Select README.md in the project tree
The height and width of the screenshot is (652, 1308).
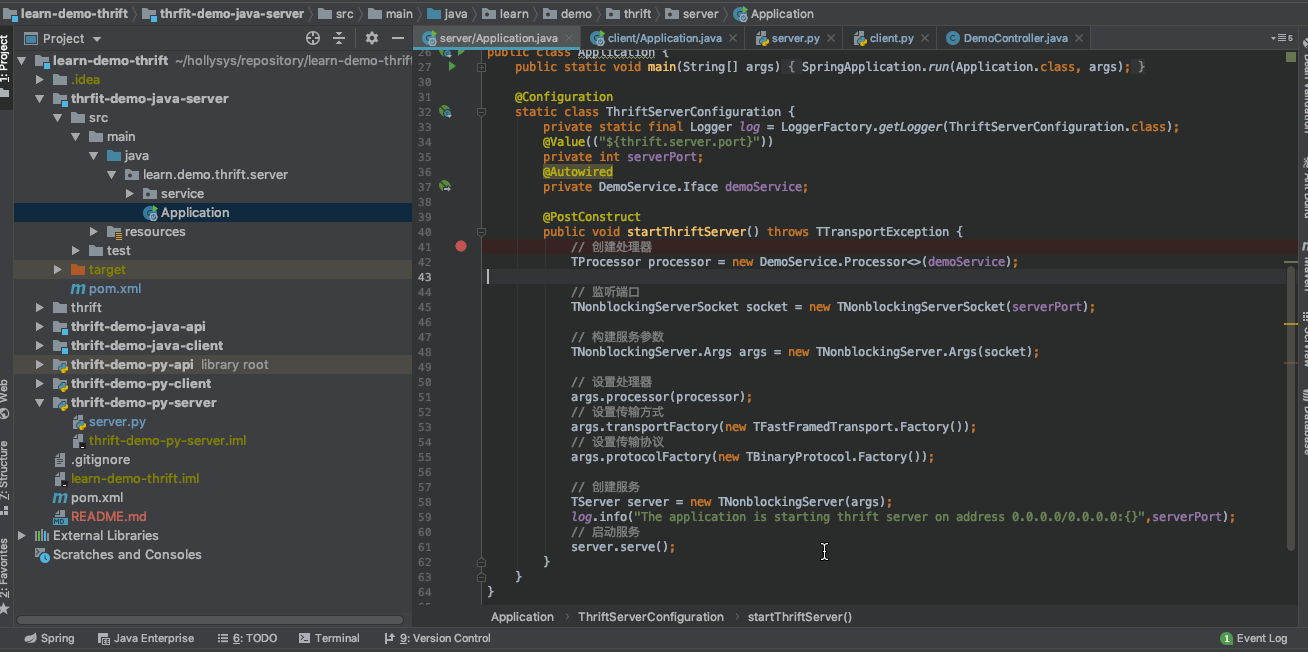[108, 517]
